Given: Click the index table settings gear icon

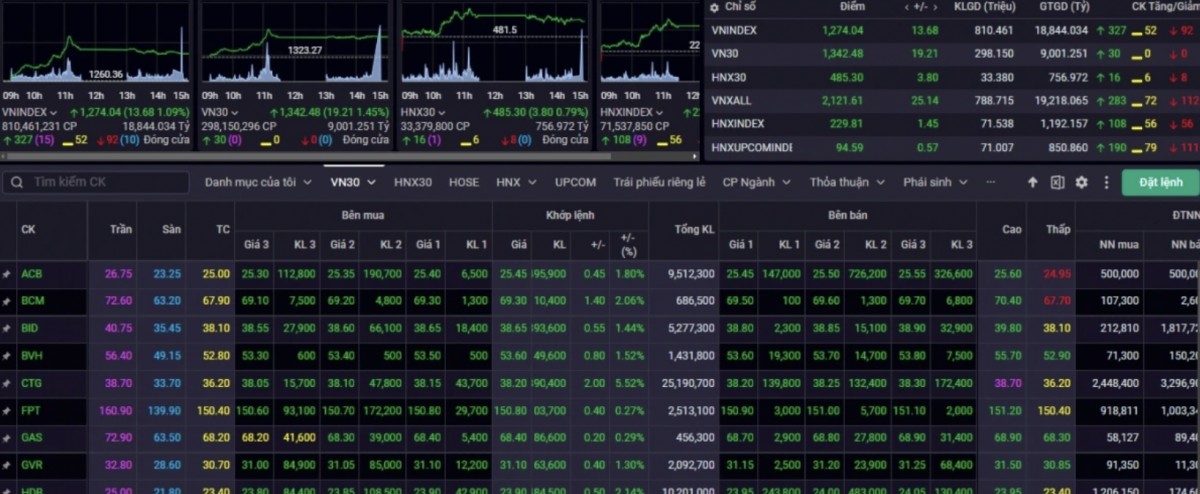Looking at the screenshot, I should pyautogui.click(x=714, y=7).
